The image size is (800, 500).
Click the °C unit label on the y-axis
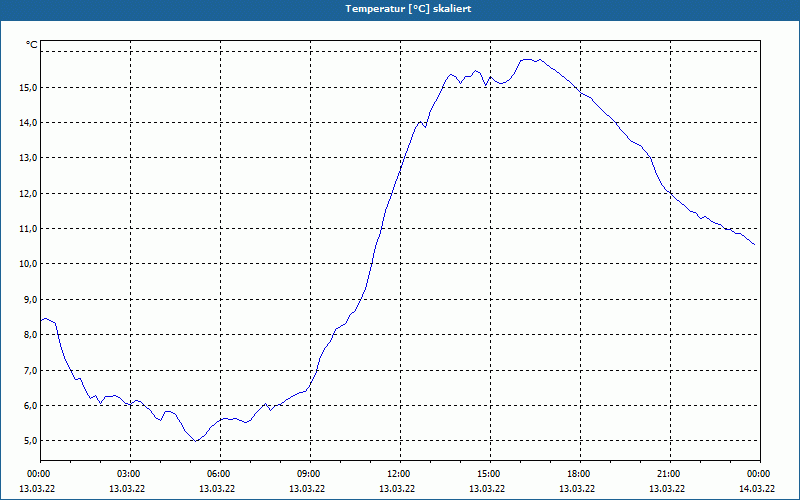[x=32, y=45]
